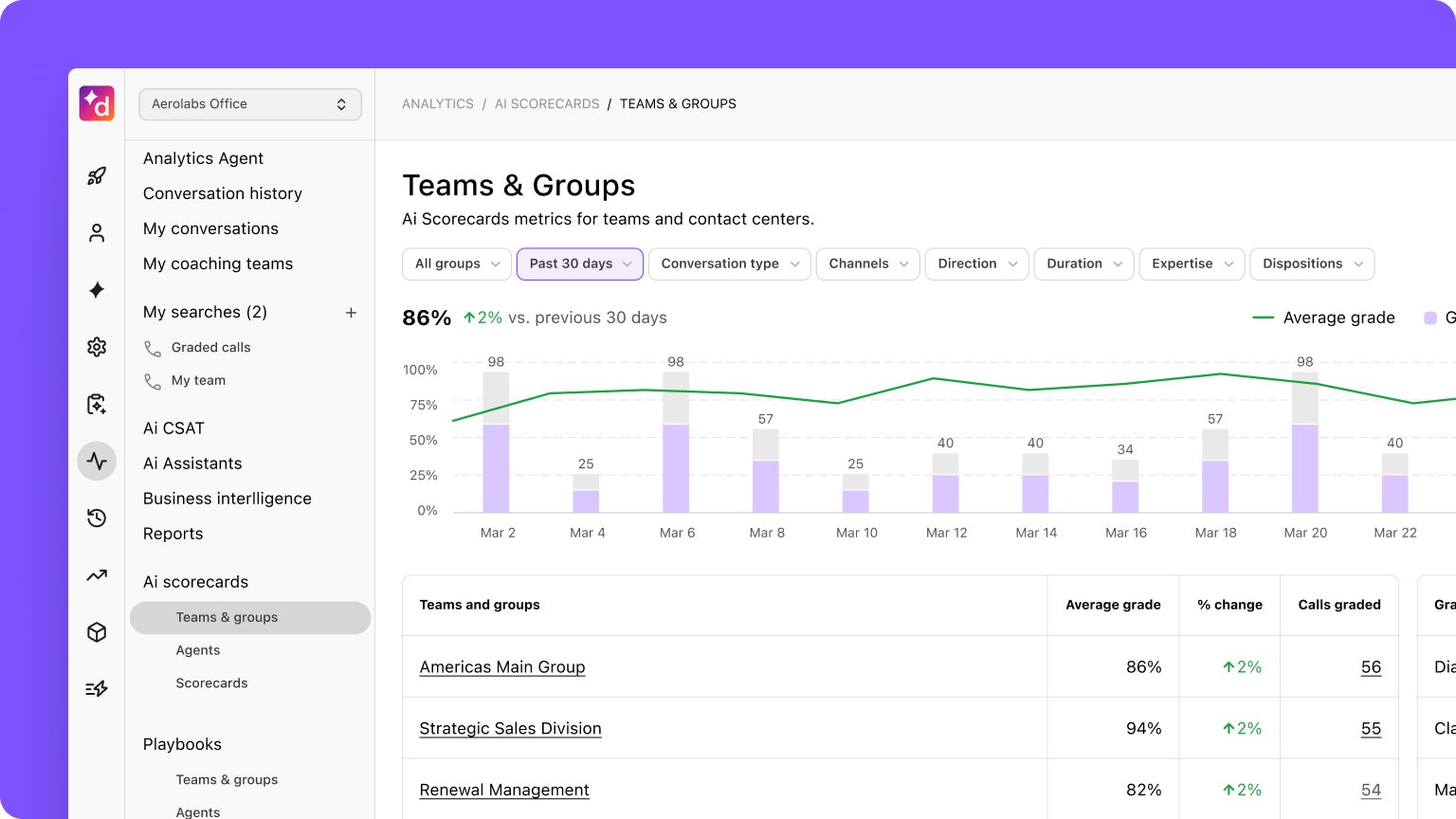Add a new search with plus icon
The width and height of the screenshot is (1456, 819).
point(351,312)
